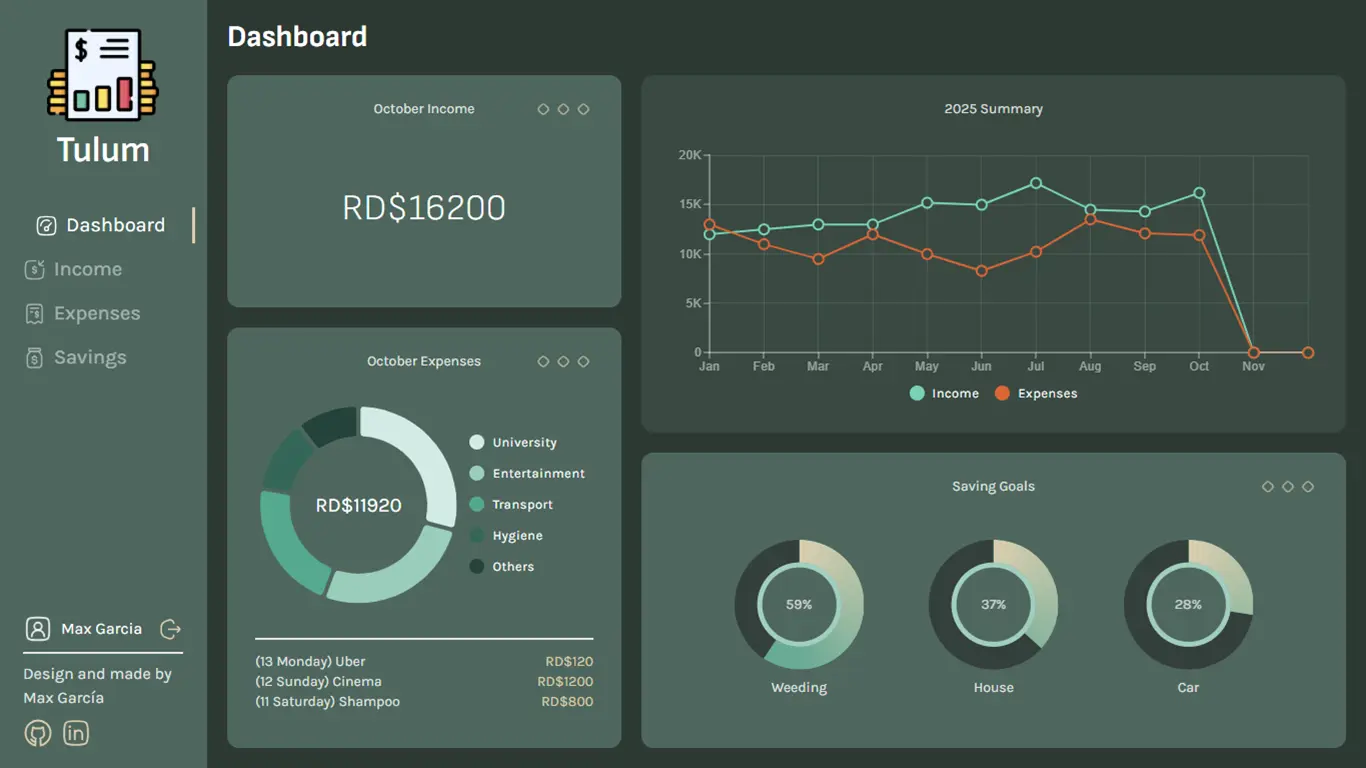1366x768 pixels.
Task: Navigate to the Savings page
Action: click(90, 358)
